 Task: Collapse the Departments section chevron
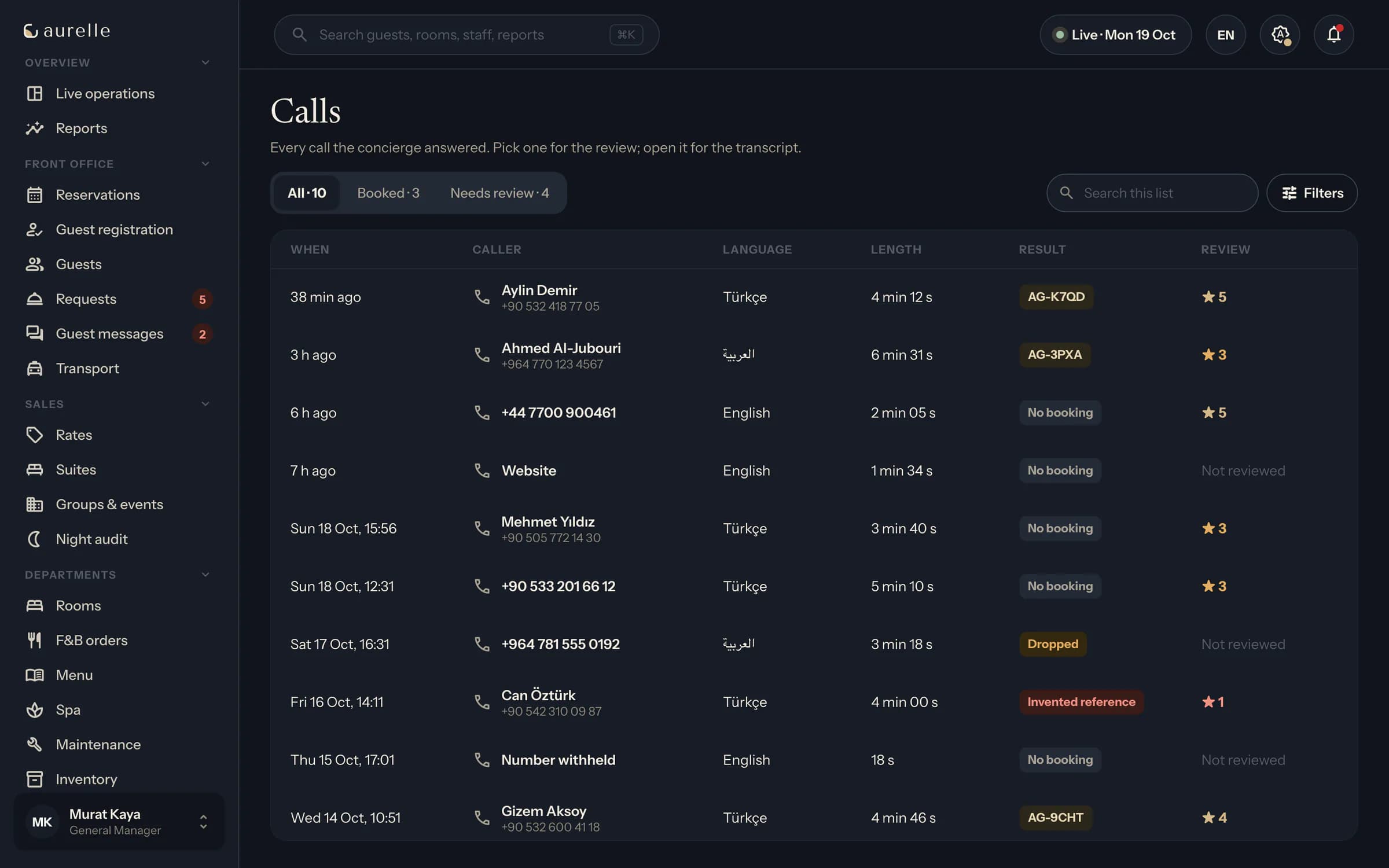coord(205,575)
